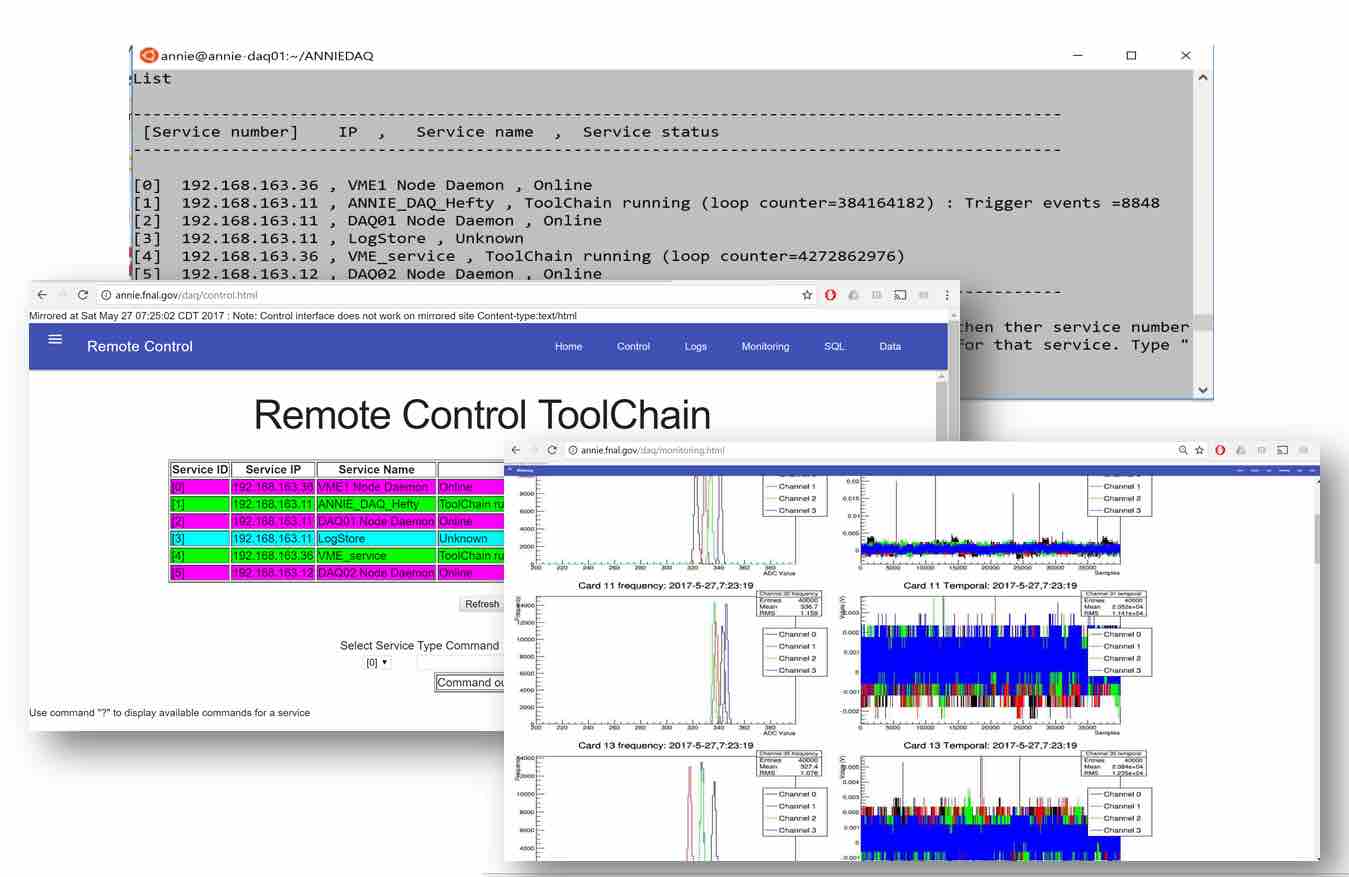Image resolution: width=1349 pixels, height=877 pixels.
Task: Click the terminal line for LogStore, Unknown
Action: [328, 238]
